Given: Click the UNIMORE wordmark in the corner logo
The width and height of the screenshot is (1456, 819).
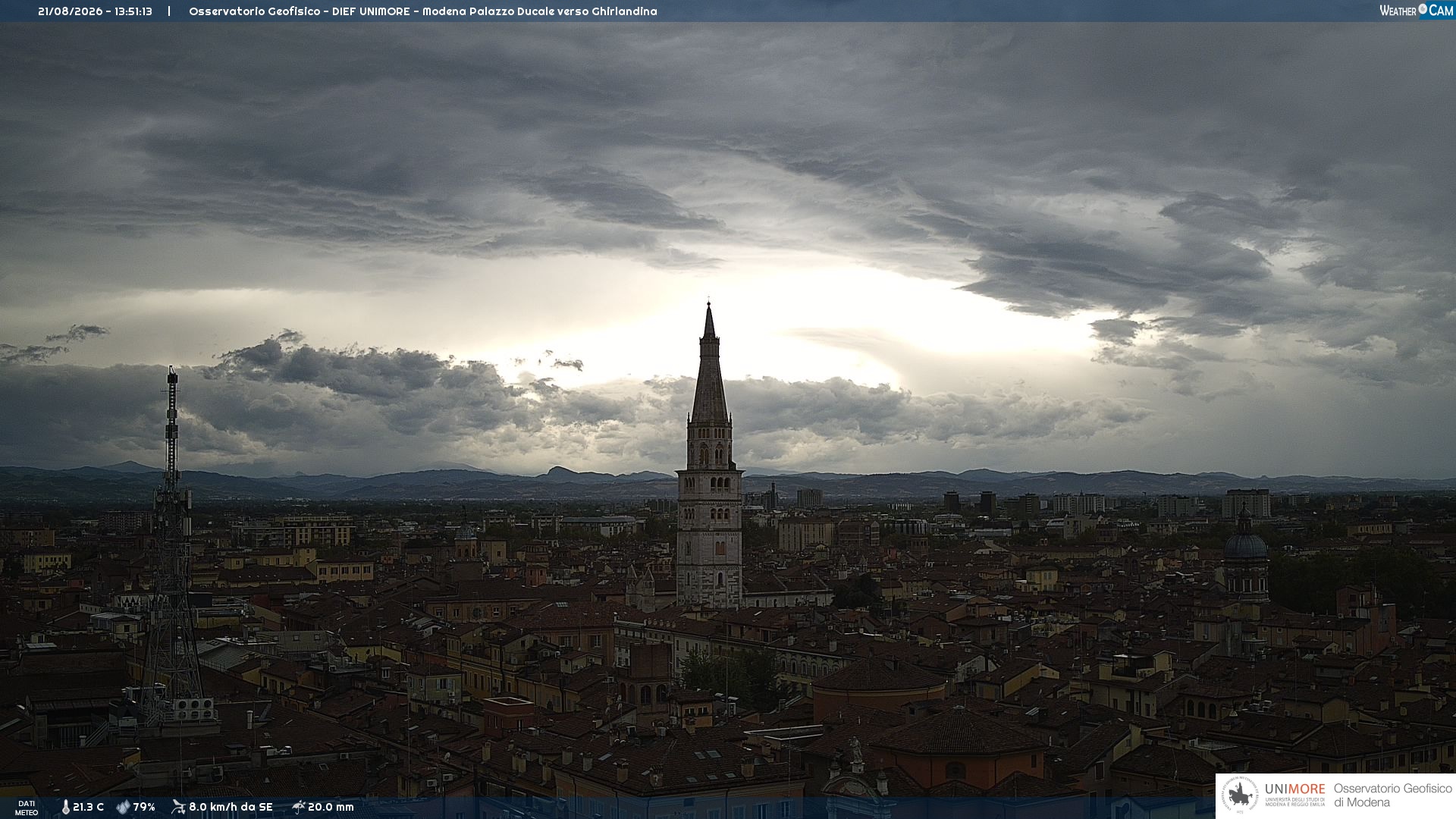Looking at the screenshot, I should coord(1294,789).
